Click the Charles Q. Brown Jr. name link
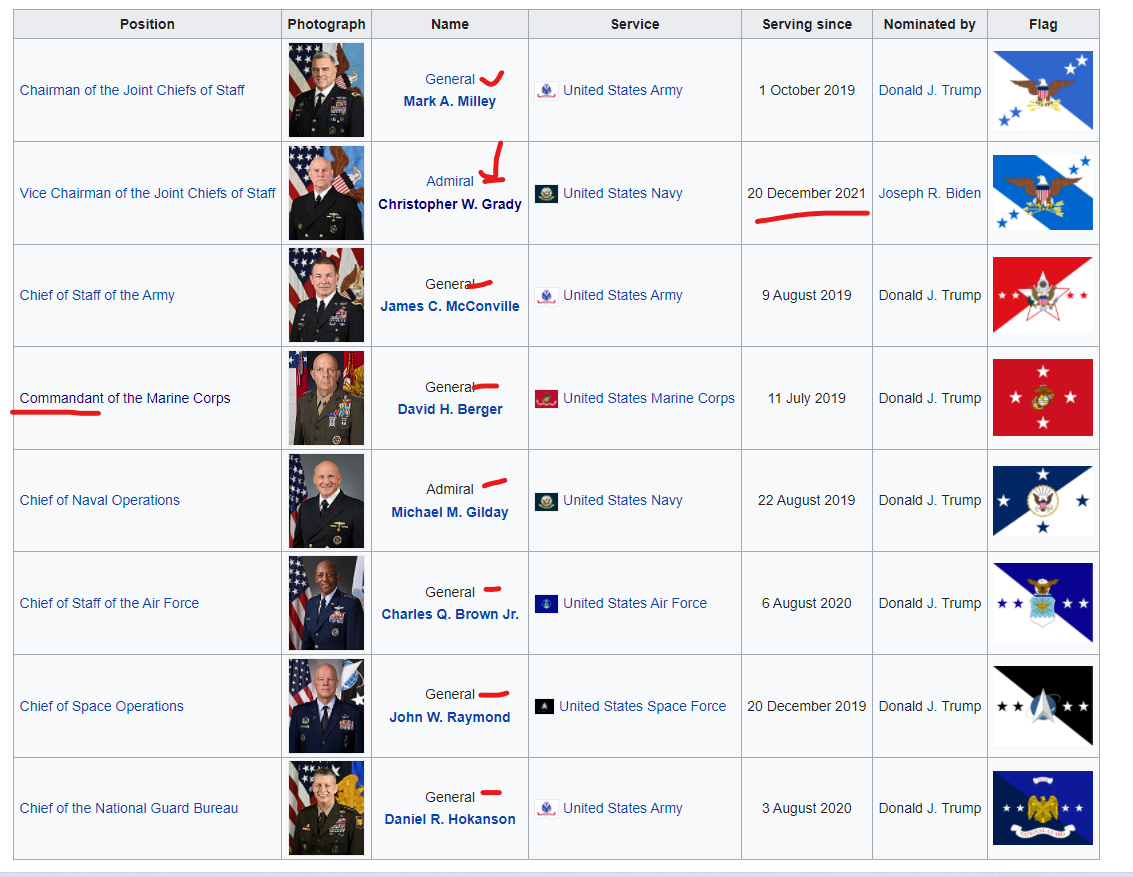This screenshot has height=877, width=1133. 449,615
